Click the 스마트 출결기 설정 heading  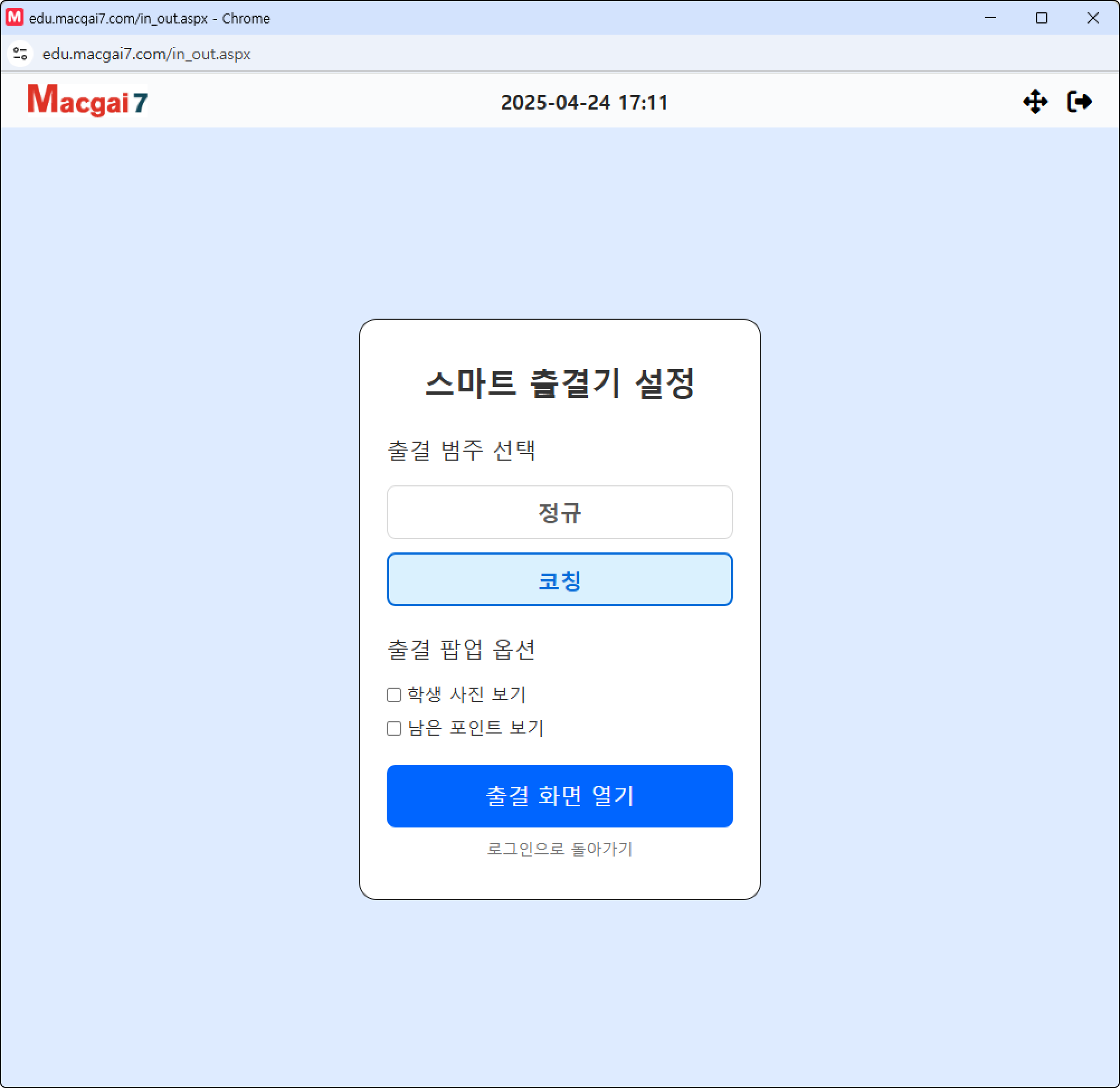click(559, 383)
